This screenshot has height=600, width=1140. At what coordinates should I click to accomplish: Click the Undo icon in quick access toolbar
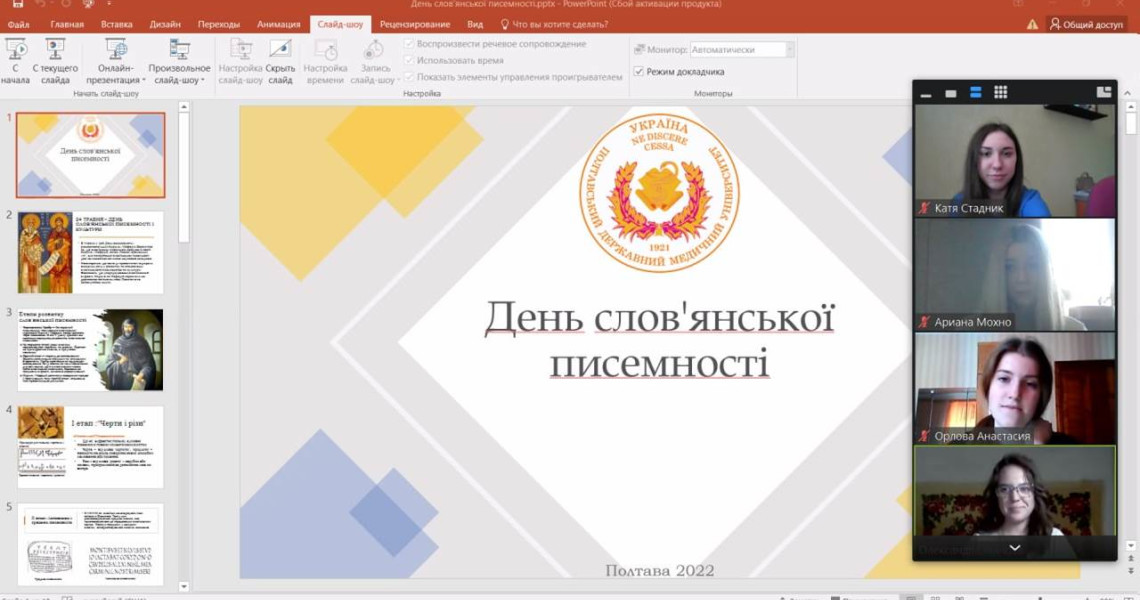click(x=41, y=4)
